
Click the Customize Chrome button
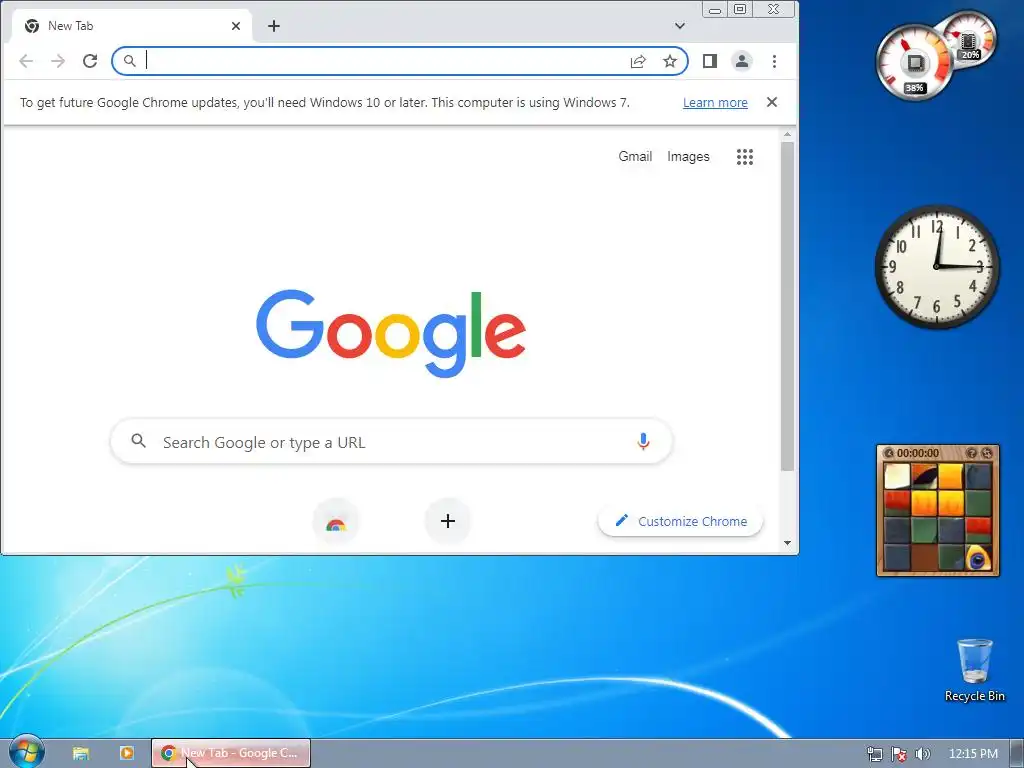(x=680, y=521)
